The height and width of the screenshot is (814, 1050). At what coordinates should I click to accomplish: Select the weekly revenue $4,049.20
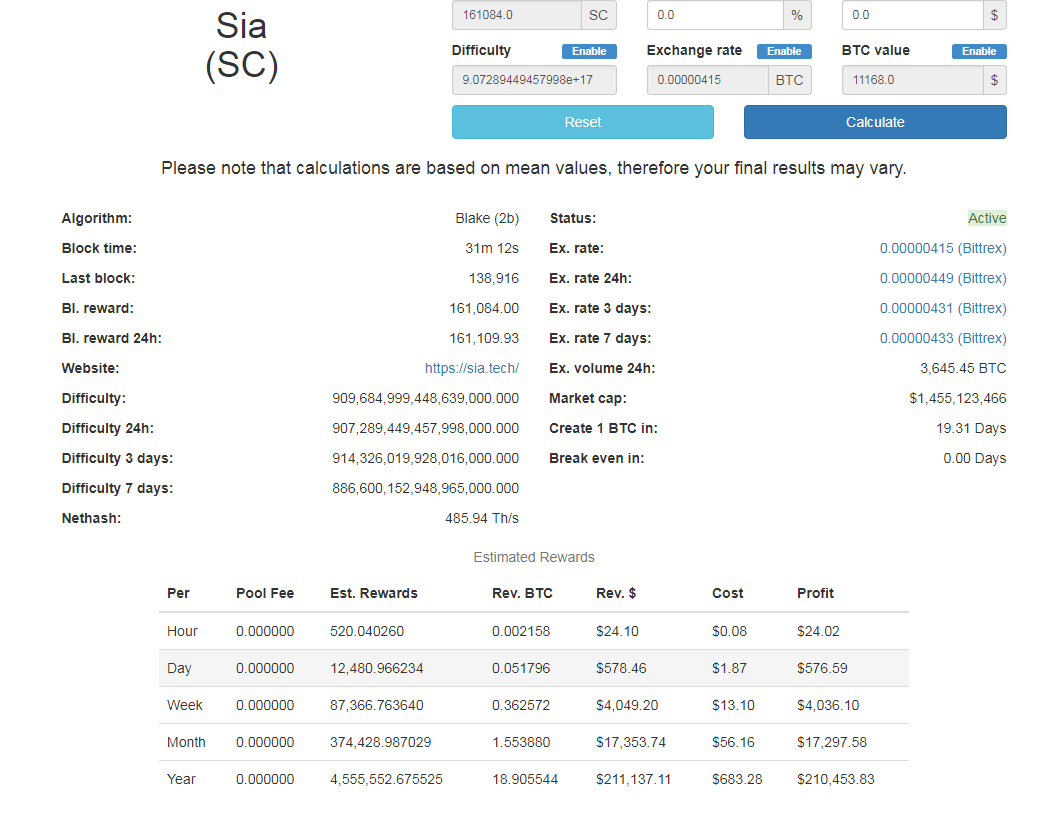click(627, 705)
